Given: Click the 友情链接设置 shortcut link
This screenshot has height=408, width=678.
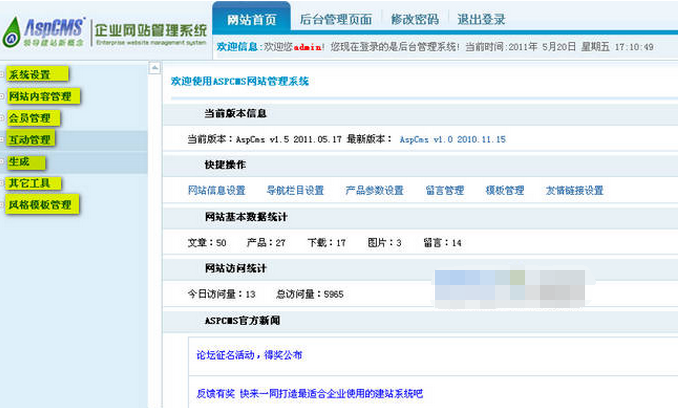Looking at the screenshot, I should [x=574, y=190].
